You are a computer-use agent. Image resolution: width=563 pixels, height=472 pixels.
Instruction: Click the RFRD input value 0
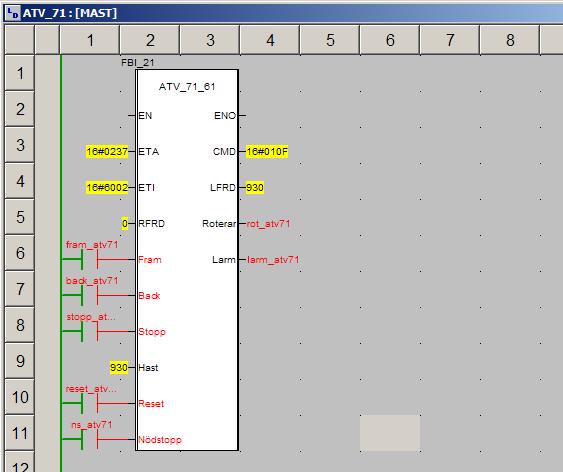(125, 224)
